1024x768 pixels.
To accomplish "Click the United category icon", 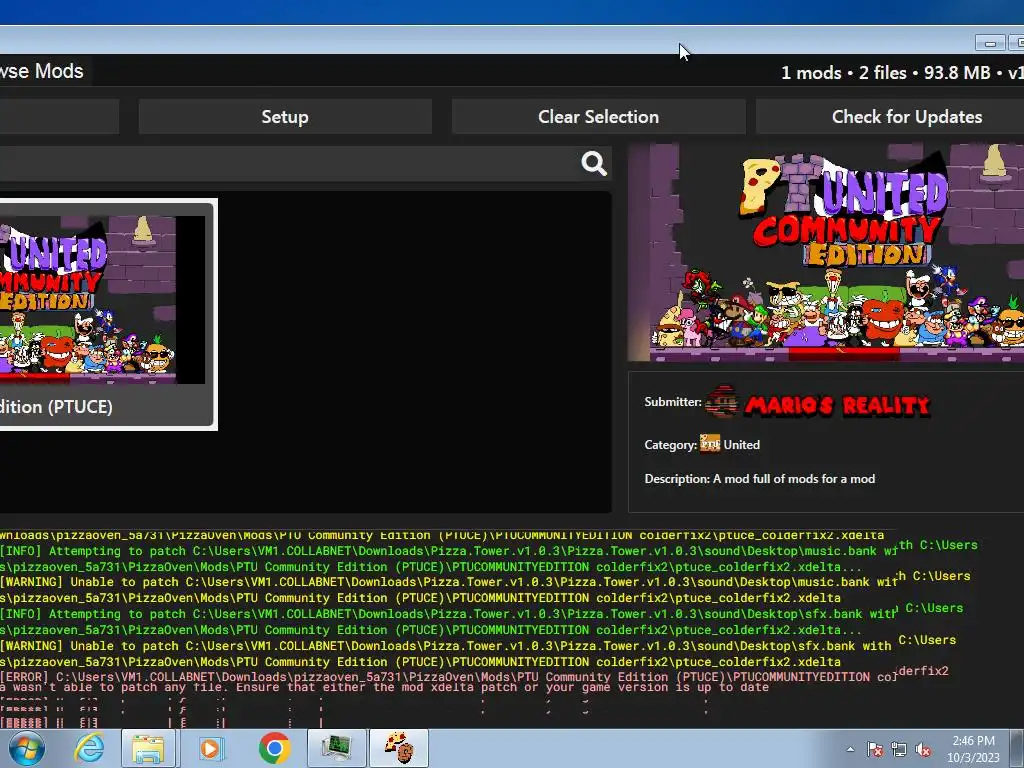I will click(x=710, y=443).
